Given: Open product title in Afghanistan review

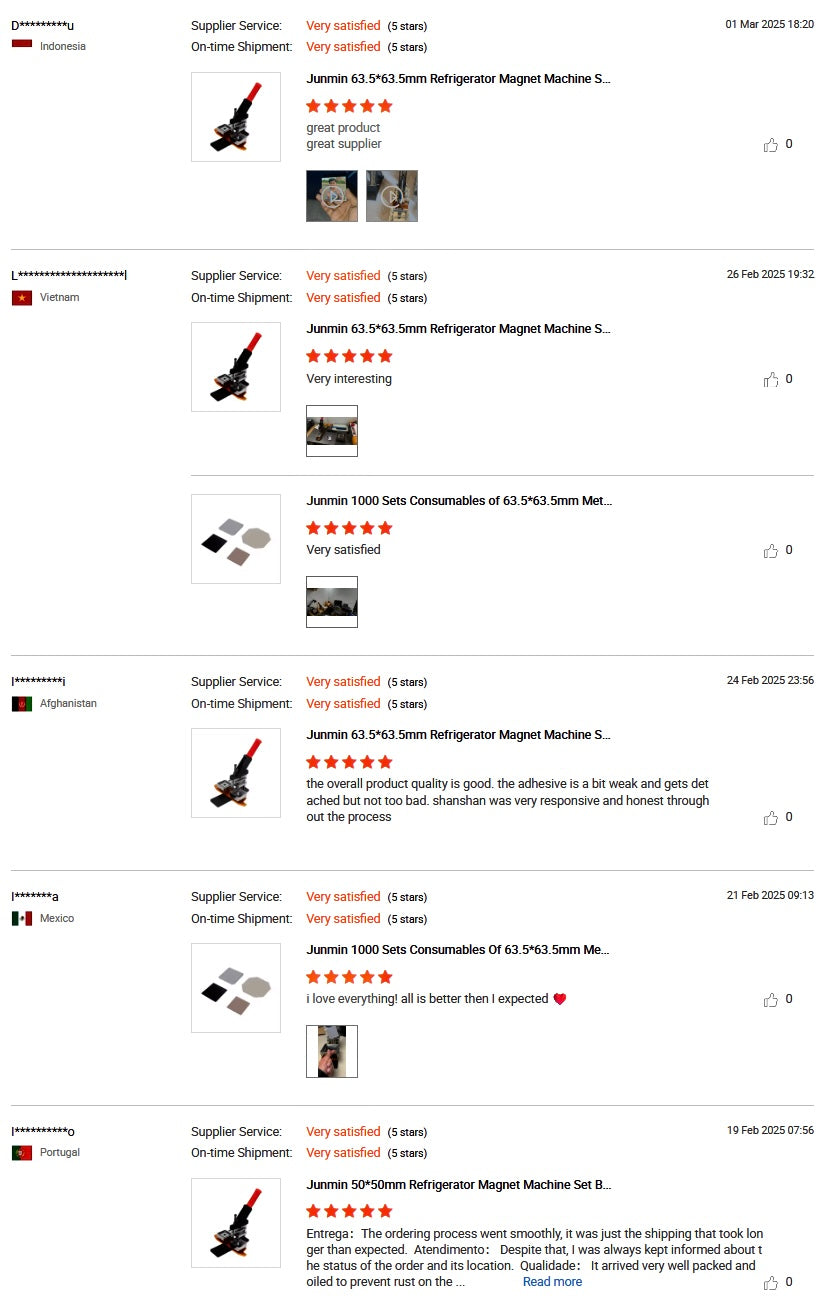Looking at the screenshot, I should click(x=458, y=735).
